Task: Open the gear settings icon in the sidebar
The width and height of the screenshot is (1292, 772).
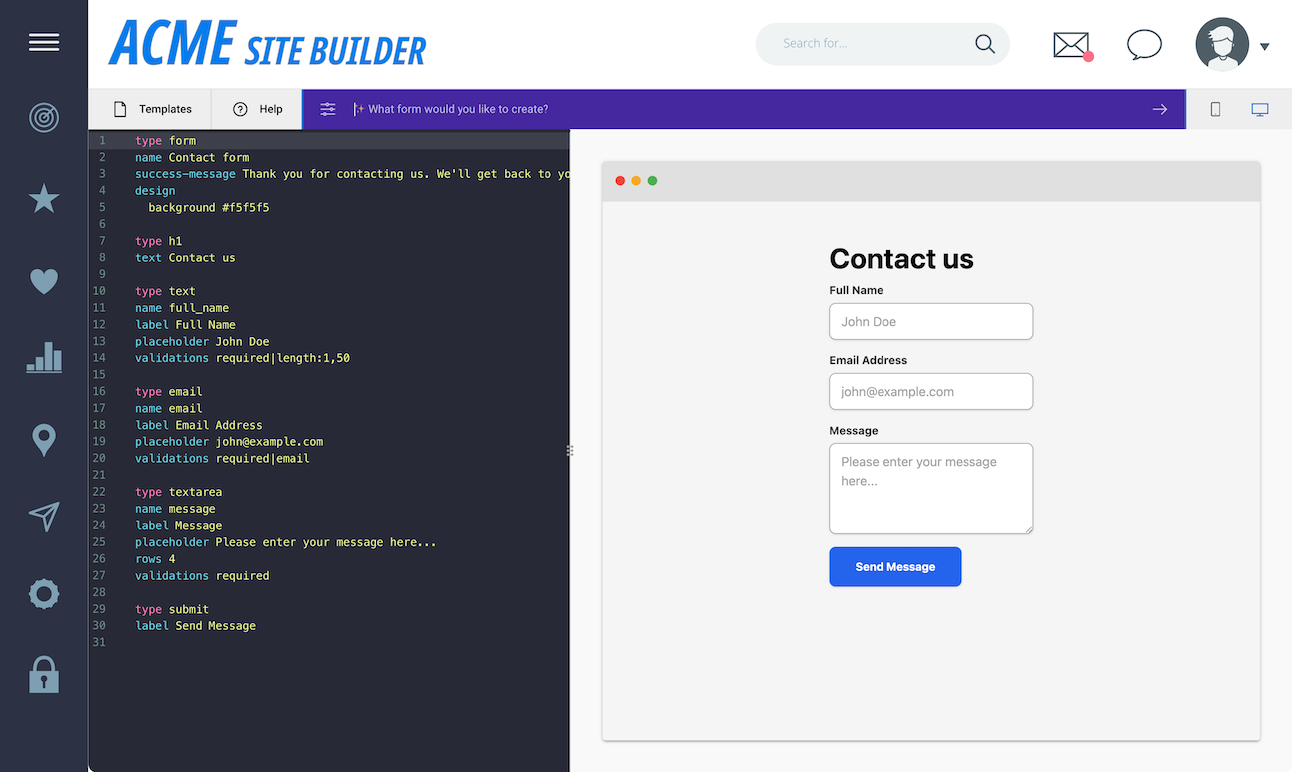Action: click(44, 594)
